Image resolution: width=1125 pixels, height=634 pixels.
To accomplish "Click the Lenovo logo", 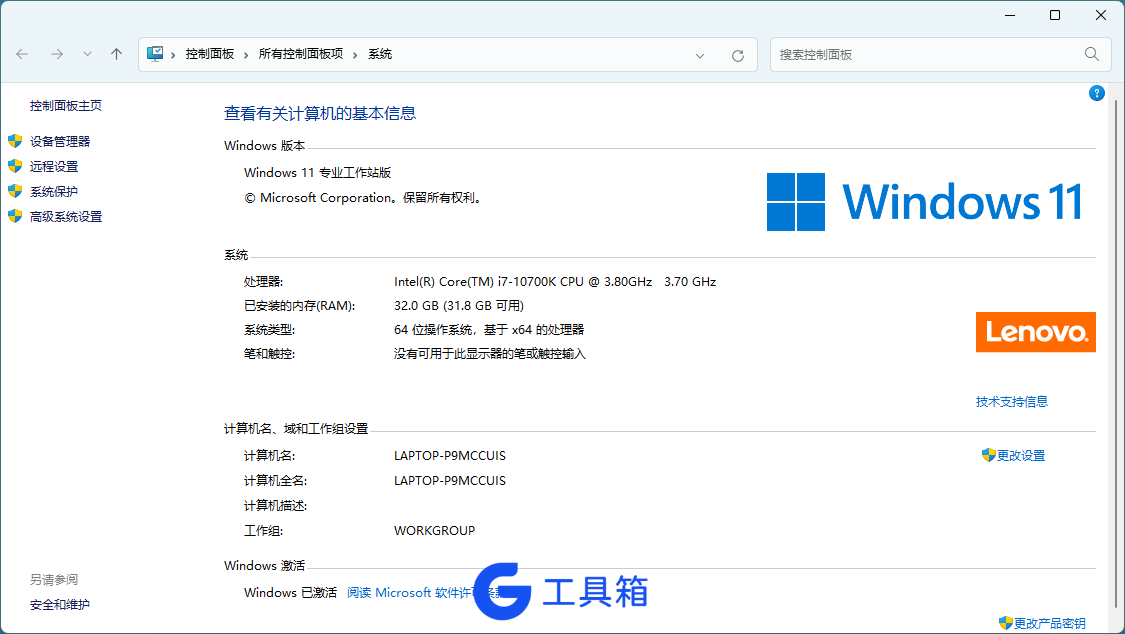I will 1035,332.
